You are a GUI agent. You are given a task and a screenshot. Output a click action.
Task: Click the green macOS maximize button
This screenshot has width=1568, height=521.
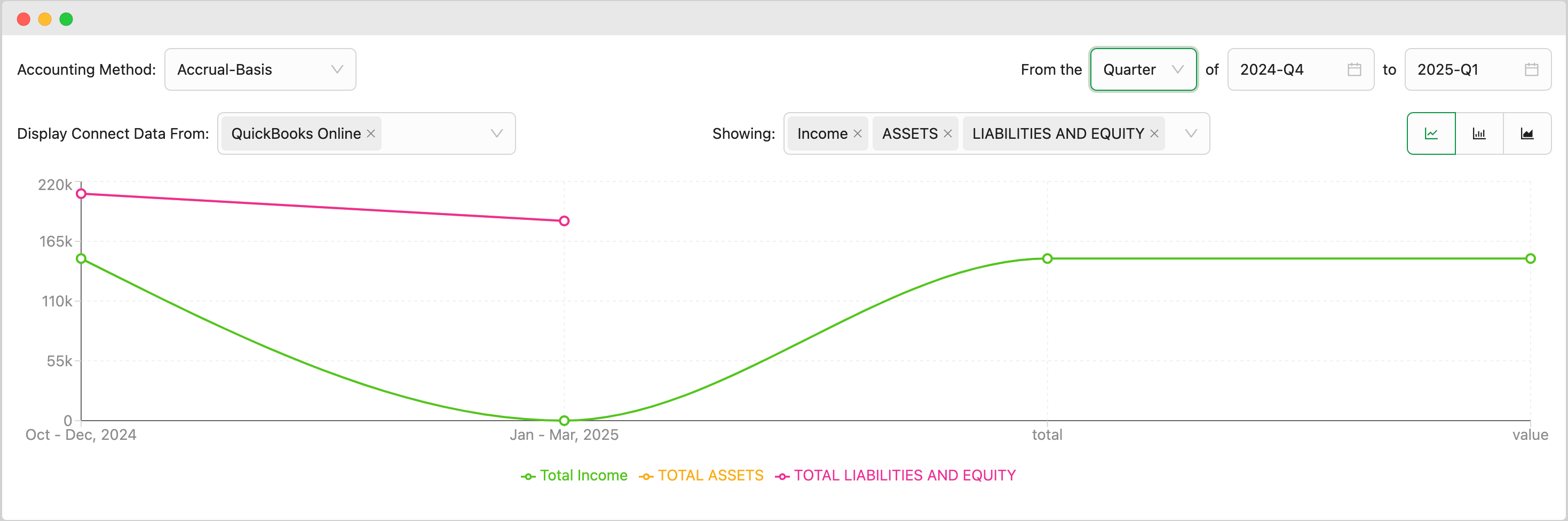point(66,19)
